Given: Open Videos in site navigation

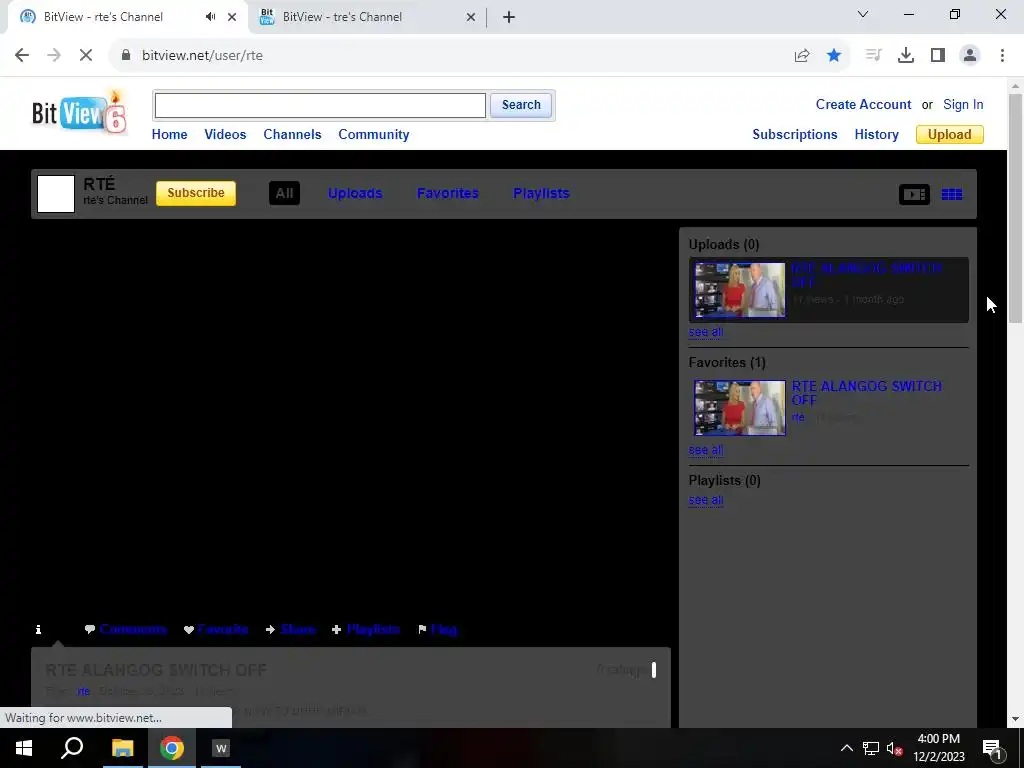Looking at the screenshot, I should tap(225, 135).
